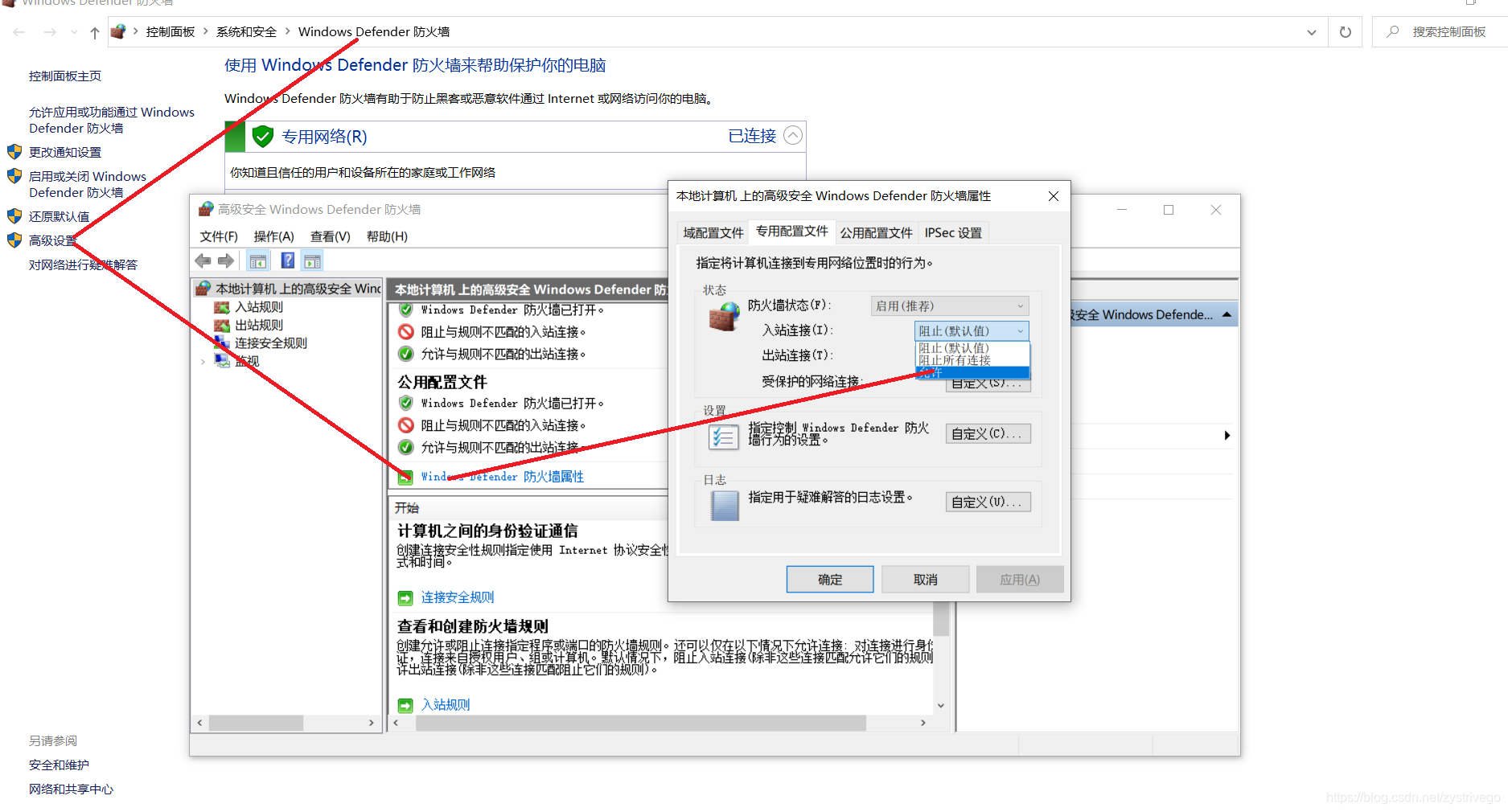Image resolution: width=1508 pixels, height=812 pixels.
Task: Open the 连接安全规则 link in overview
Action: 458,597
